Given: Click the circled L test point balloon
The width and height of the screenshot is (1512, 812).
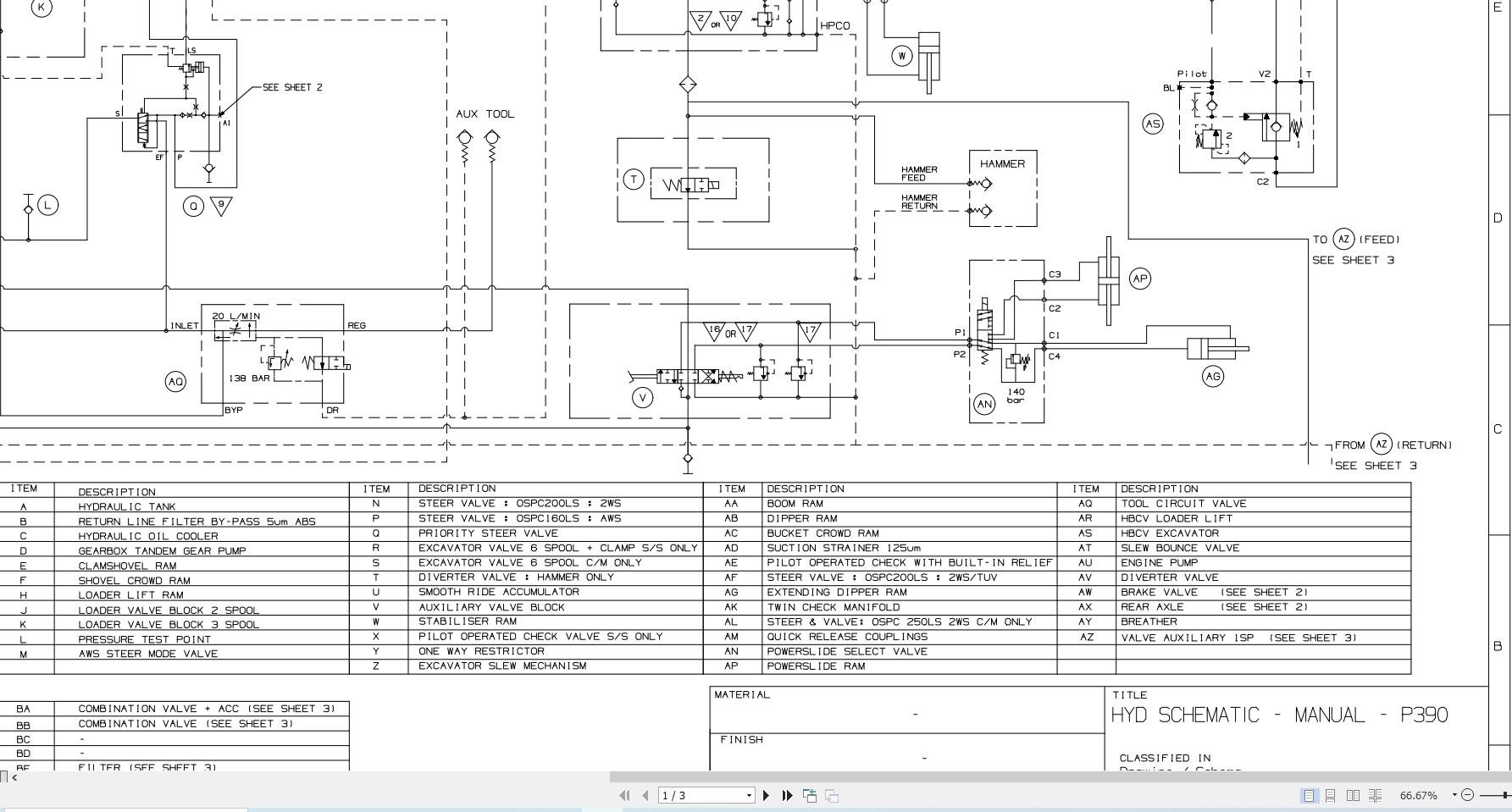Looking at the screenshot, I should [48, 205].
